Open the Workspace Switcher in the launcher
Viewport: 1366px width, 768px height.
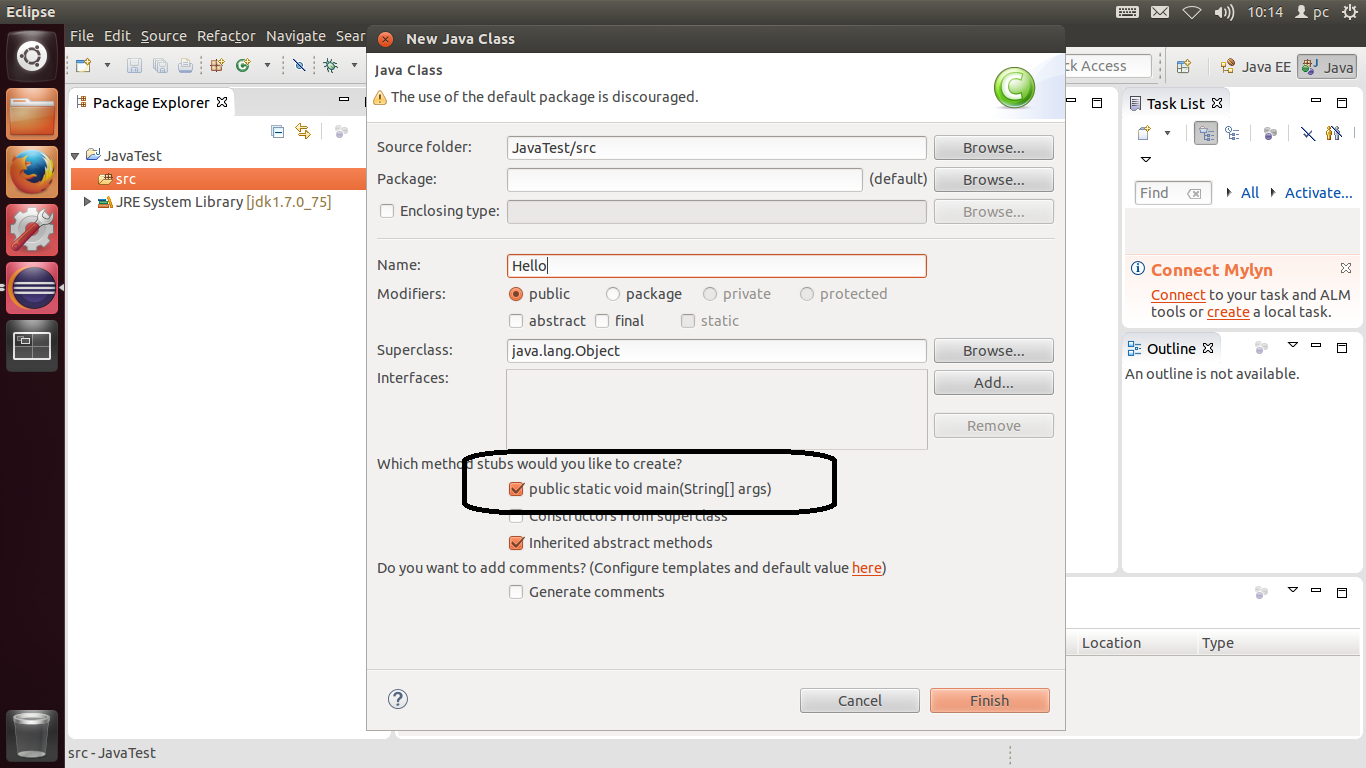(x=32, y=346)
